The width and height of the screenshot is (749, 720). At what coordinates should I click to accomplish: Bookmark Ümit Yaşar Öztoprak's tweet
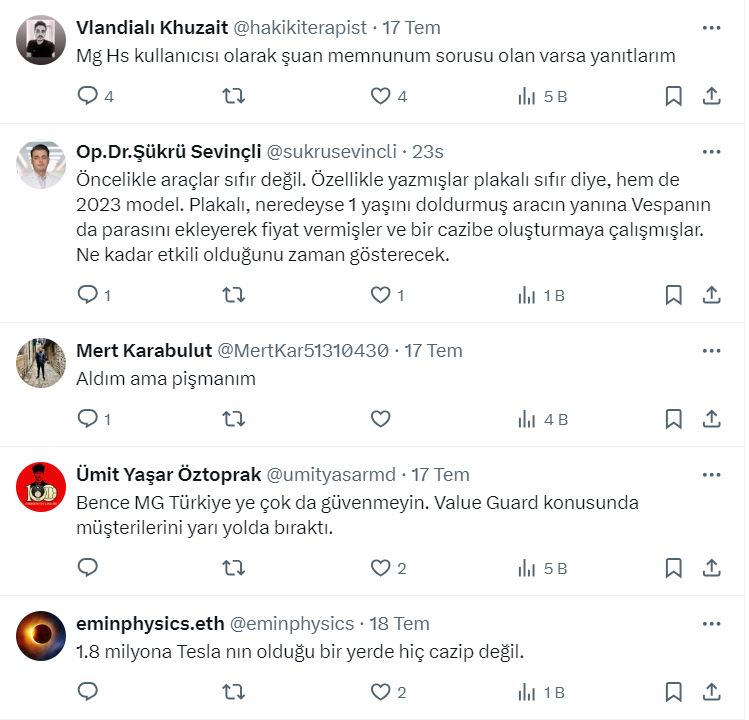[x=674, y=568]
